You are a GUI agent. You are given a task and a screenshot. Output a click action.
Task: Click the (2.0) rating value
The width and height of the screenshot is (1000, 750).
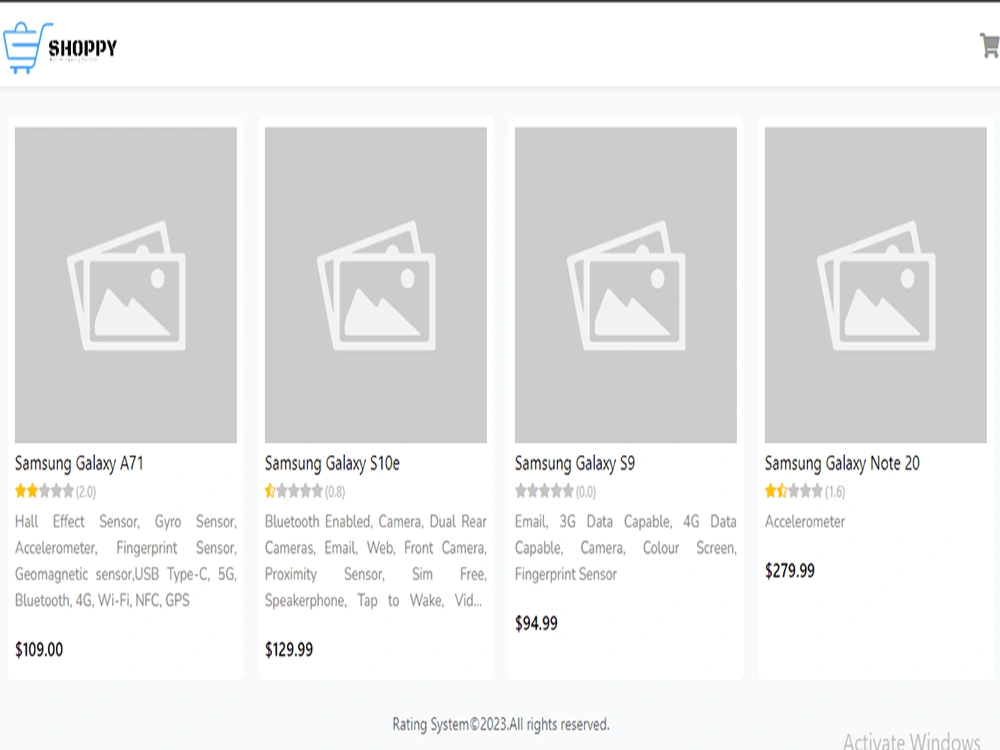click(86, 492)
